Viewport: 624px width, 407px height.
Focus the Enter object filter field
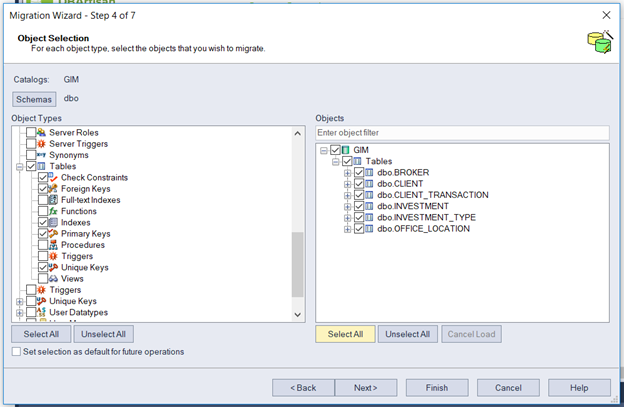(462, 132)
